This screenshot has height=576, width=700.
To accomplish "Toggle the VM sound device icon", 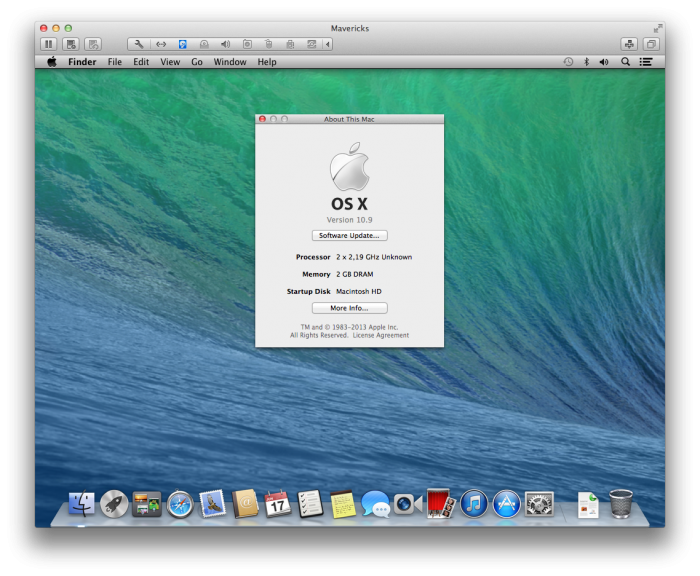I will (x=225, y=44).
